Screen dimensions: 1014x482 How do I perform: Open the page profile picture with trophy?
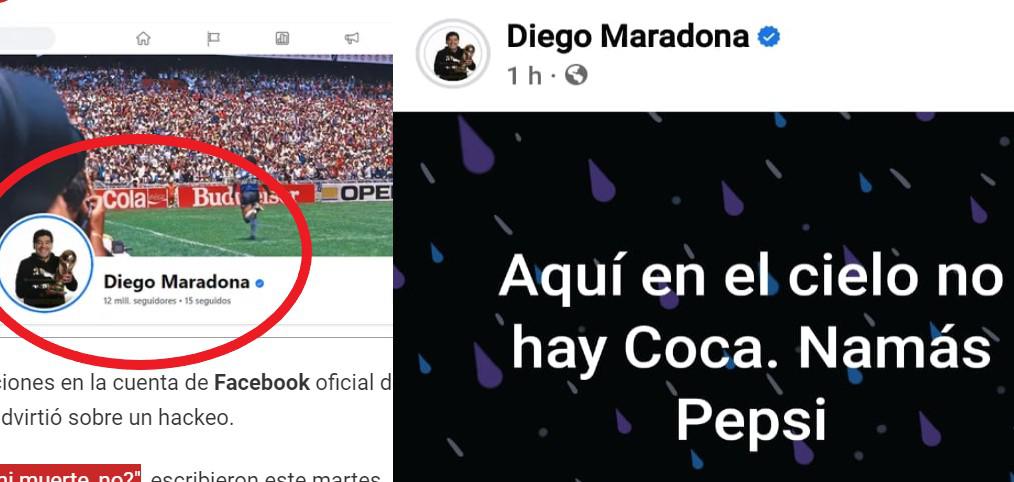tap(45, 265)
